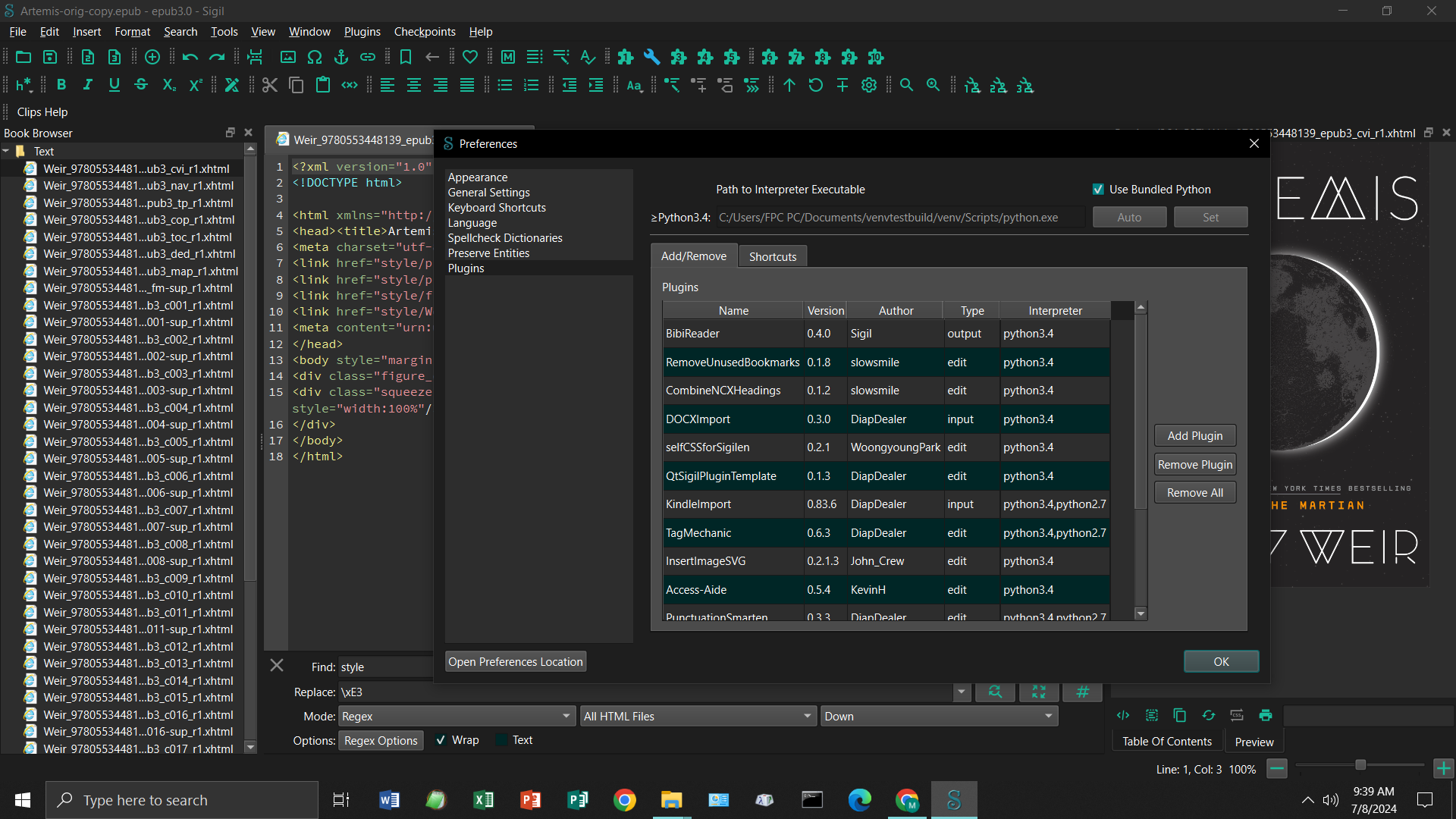Click the Insert Special Character omega icon

tap(315, 57)
